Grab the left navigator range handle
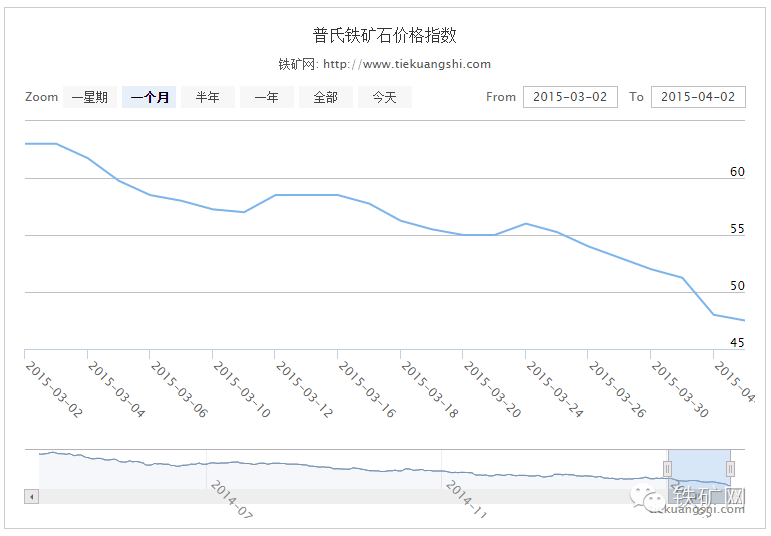Screen dimensions: 771x536 tap(667, 469)
